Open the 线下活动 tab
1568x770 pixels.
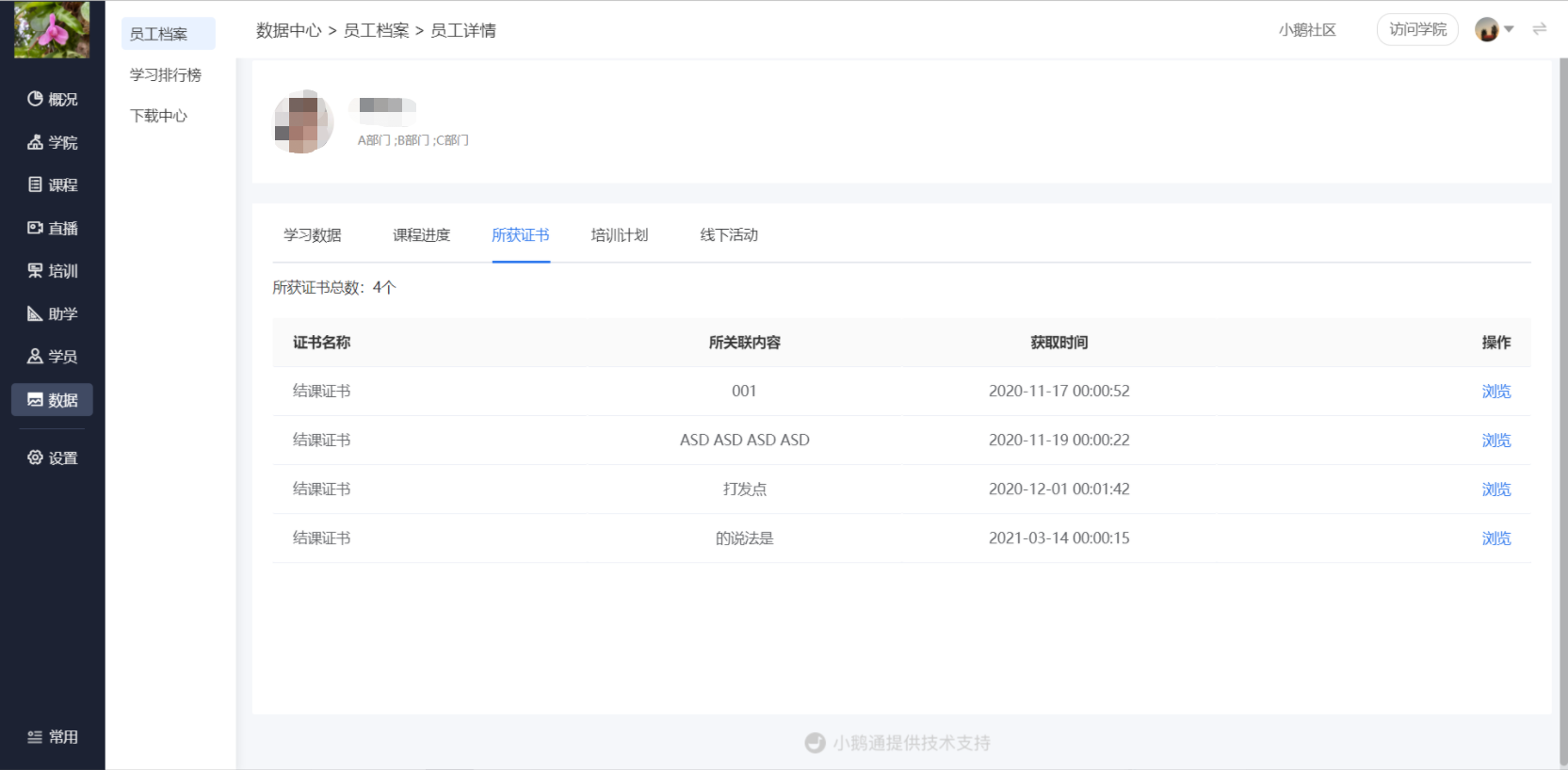(x=729, y=235)
